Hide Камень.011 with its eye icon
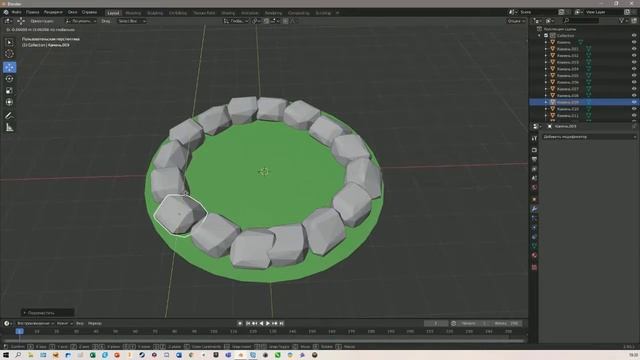Viewport: 640px width, 360px height. (x=634, y=116)
